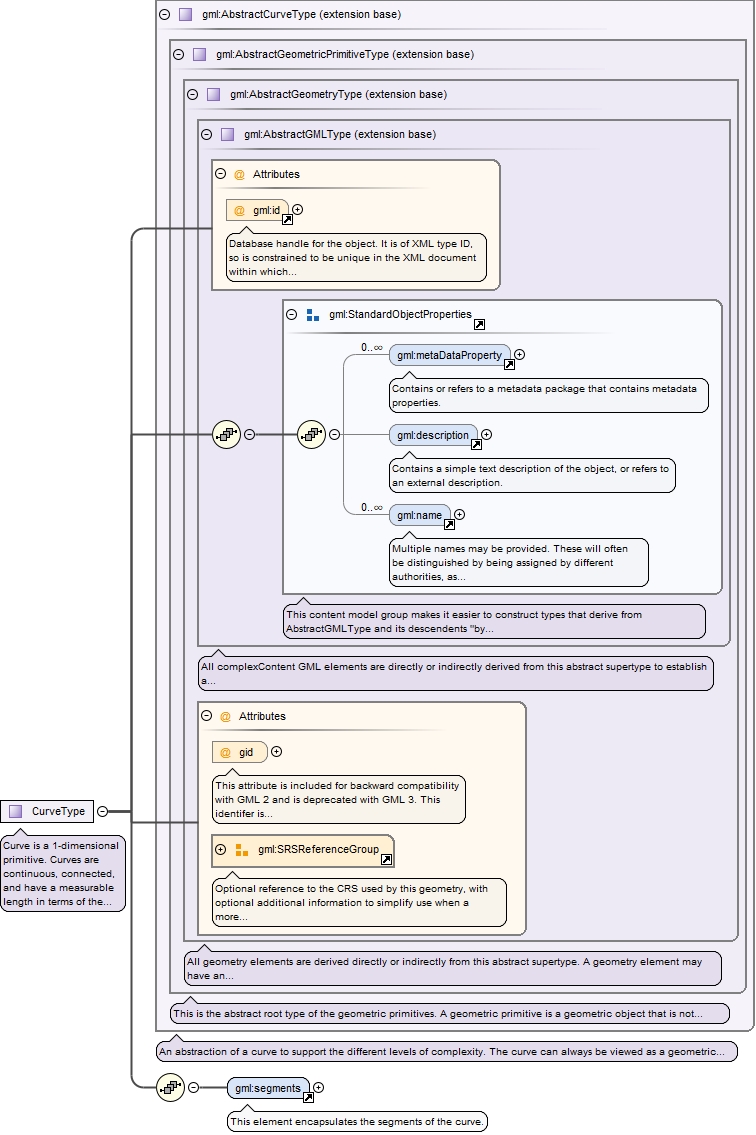Follow gml:SRSReferenceGroup reference arrow
Screen dimensions: 756x1135
pos(387,859)
